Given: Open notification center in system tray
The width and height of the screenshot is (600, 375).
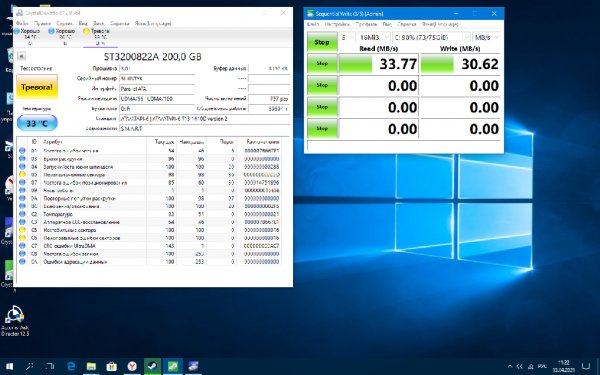Looking at the screenshot, I should pyautogui.click(x=586, y=366).
